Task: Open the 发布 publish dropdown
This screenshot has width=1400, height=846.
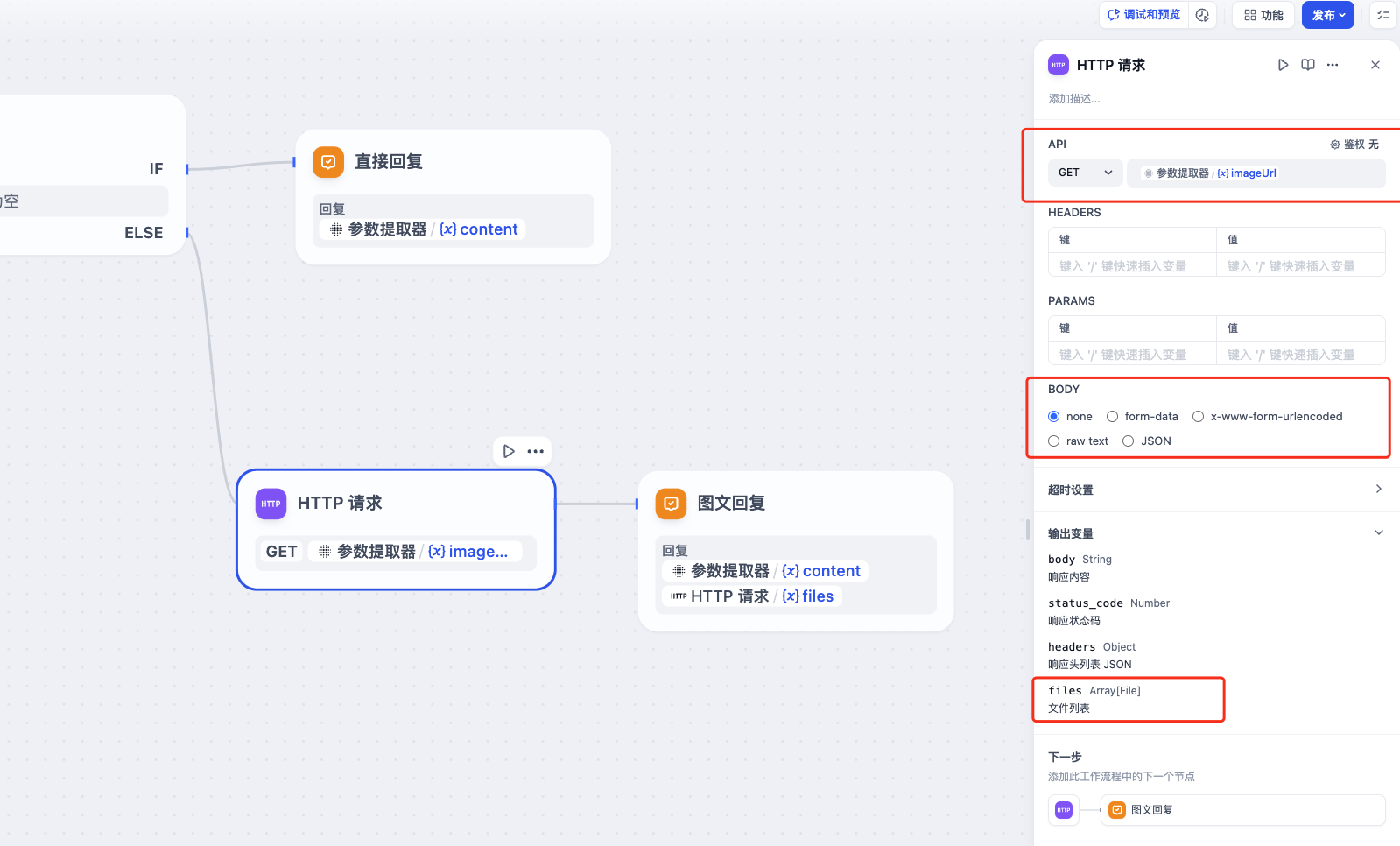Action: [1328, 15]
